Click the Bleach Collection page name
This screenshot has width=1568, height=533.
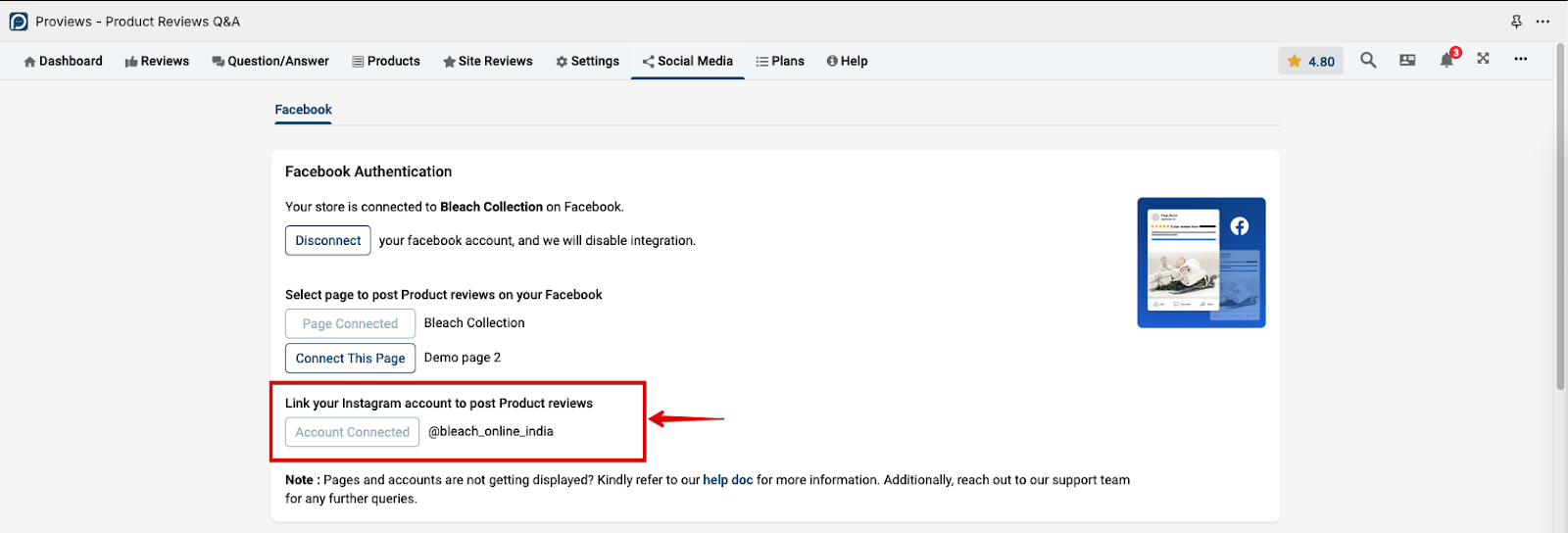tap(474, 322)
